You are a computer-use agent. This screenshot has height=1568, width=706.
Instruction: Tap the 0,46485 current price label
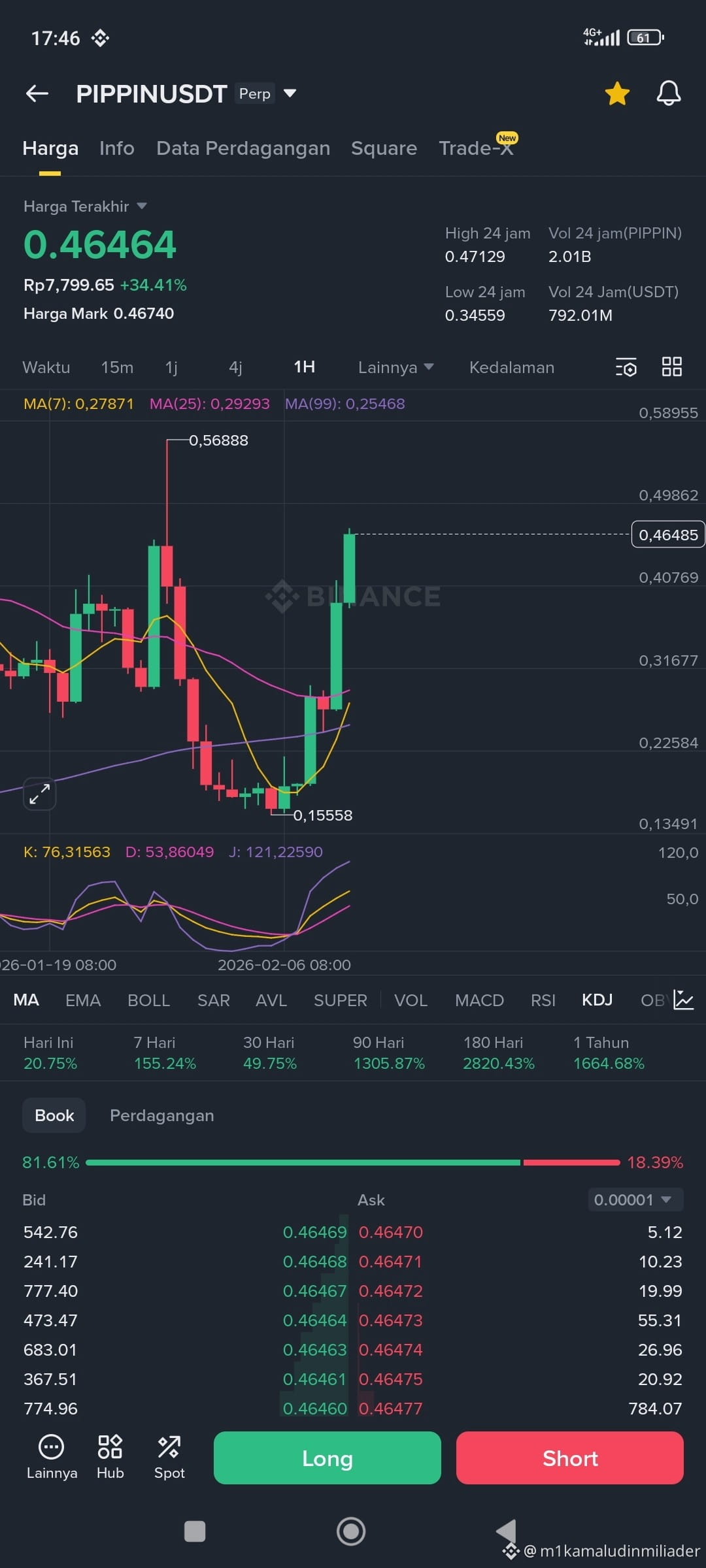[x=668, y=534]
